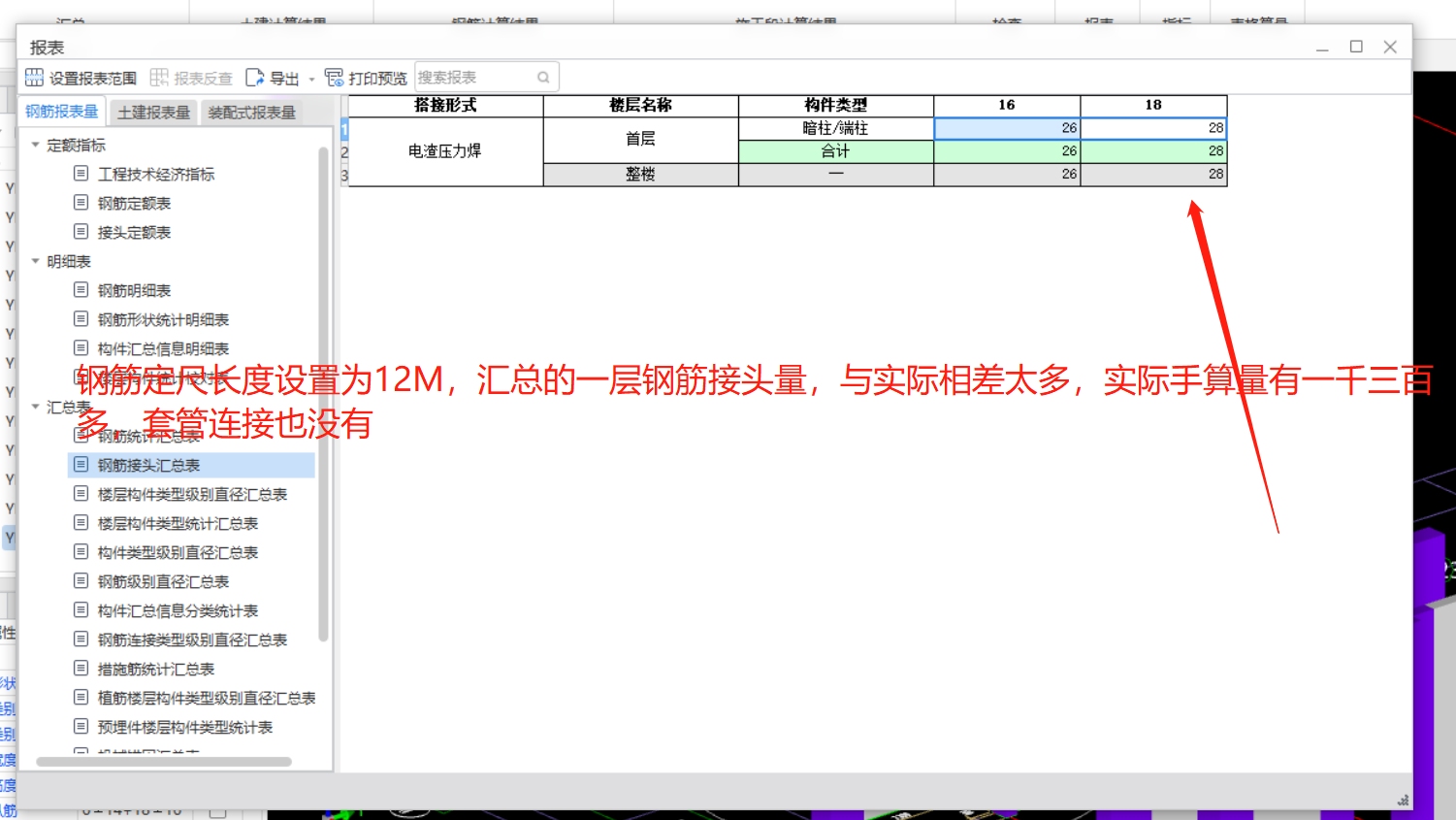The width and height of the screenshot is (1456, 820).
Task: Select the highlighted 26 cell in 暗柱/端柱 row
Action: tap(1007, 128)
